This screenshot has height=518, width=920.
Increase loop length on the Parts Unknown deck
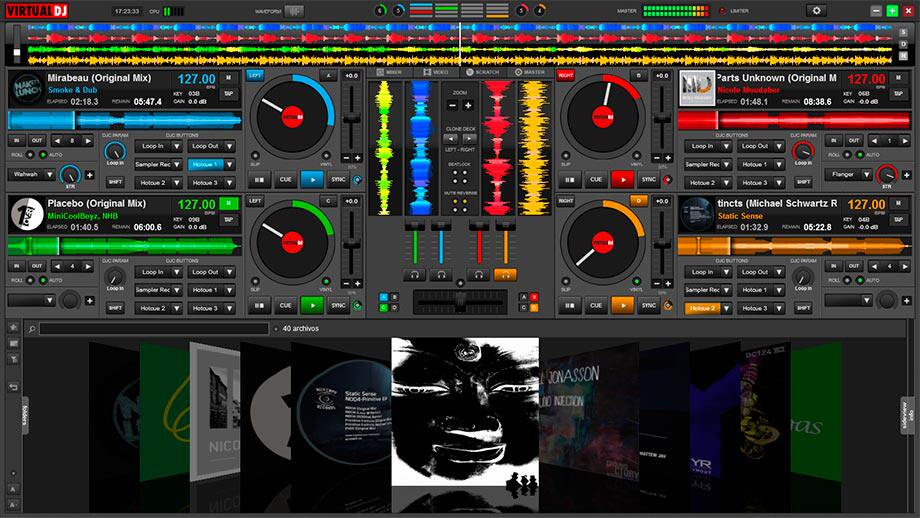(905, 141)
